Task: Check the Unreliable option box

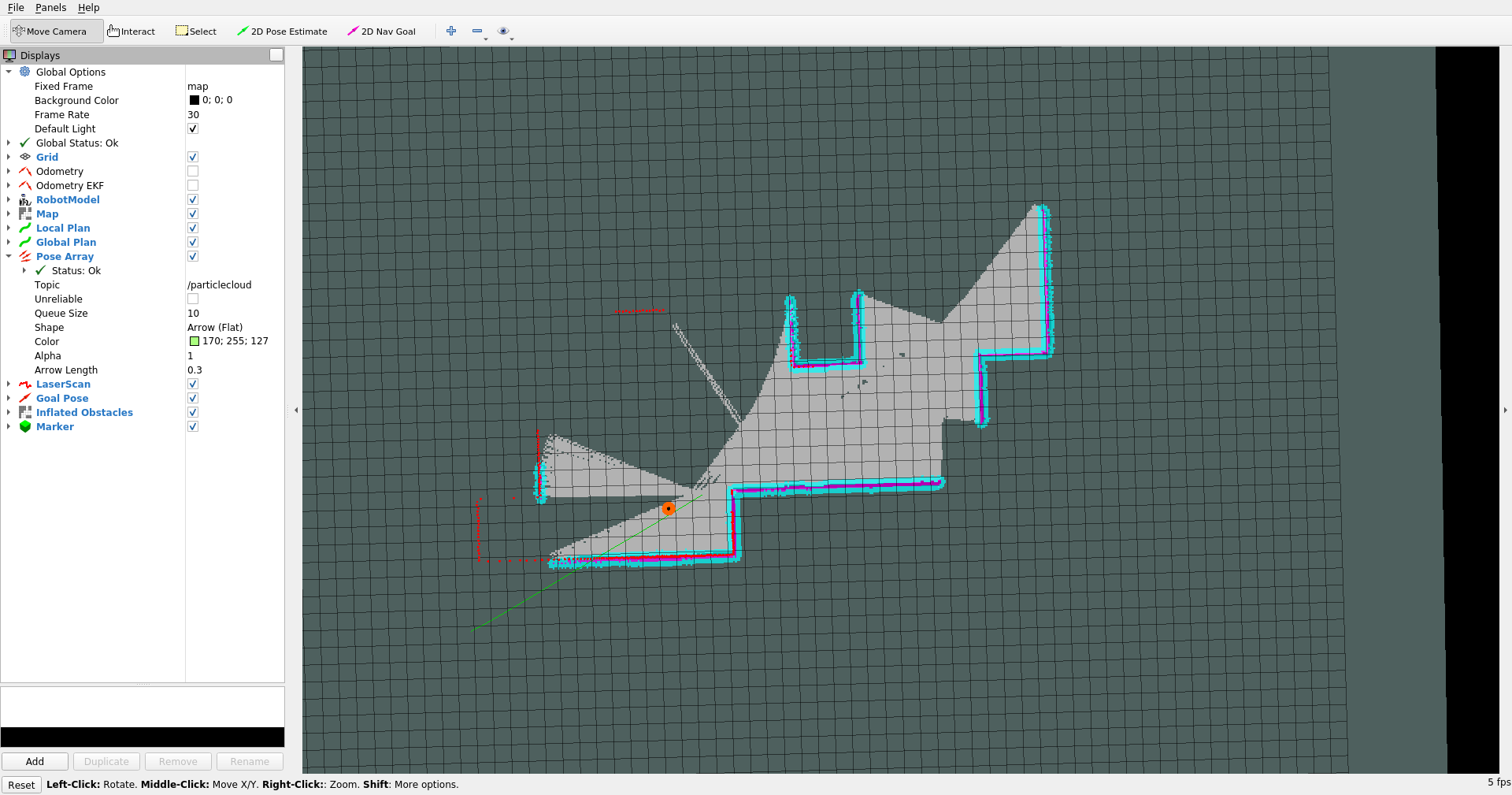Action: pos(193,299)
